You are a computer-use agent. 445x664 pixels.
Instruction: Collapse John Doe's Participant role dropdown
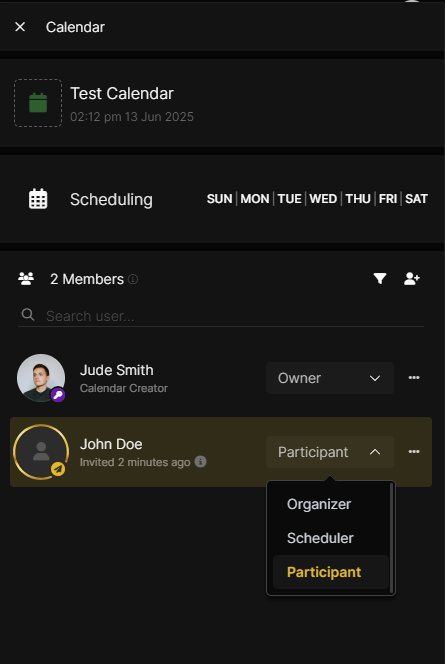[330, 452]
